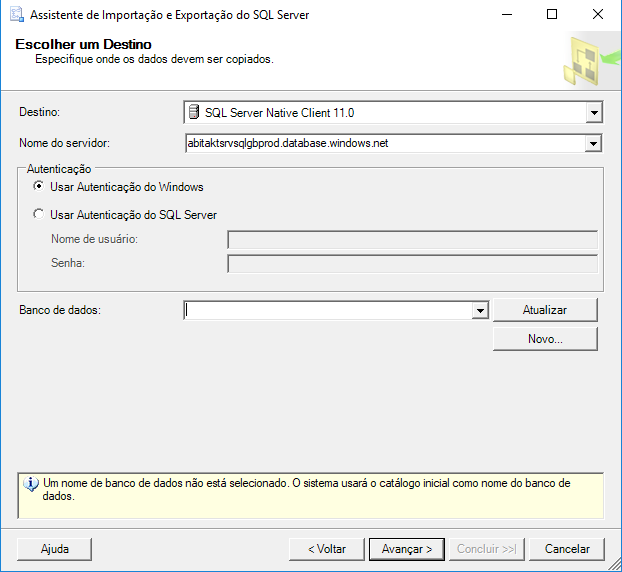Maximize the wizard window

[552, 15]
